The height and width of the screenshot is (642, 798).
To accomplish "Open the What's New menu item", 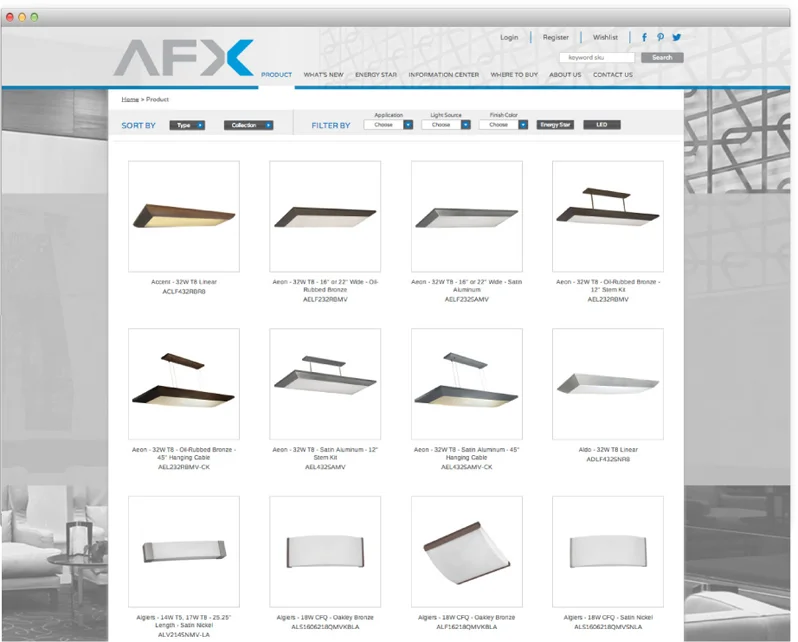I will pyautogui.click(x=324, y=75).
